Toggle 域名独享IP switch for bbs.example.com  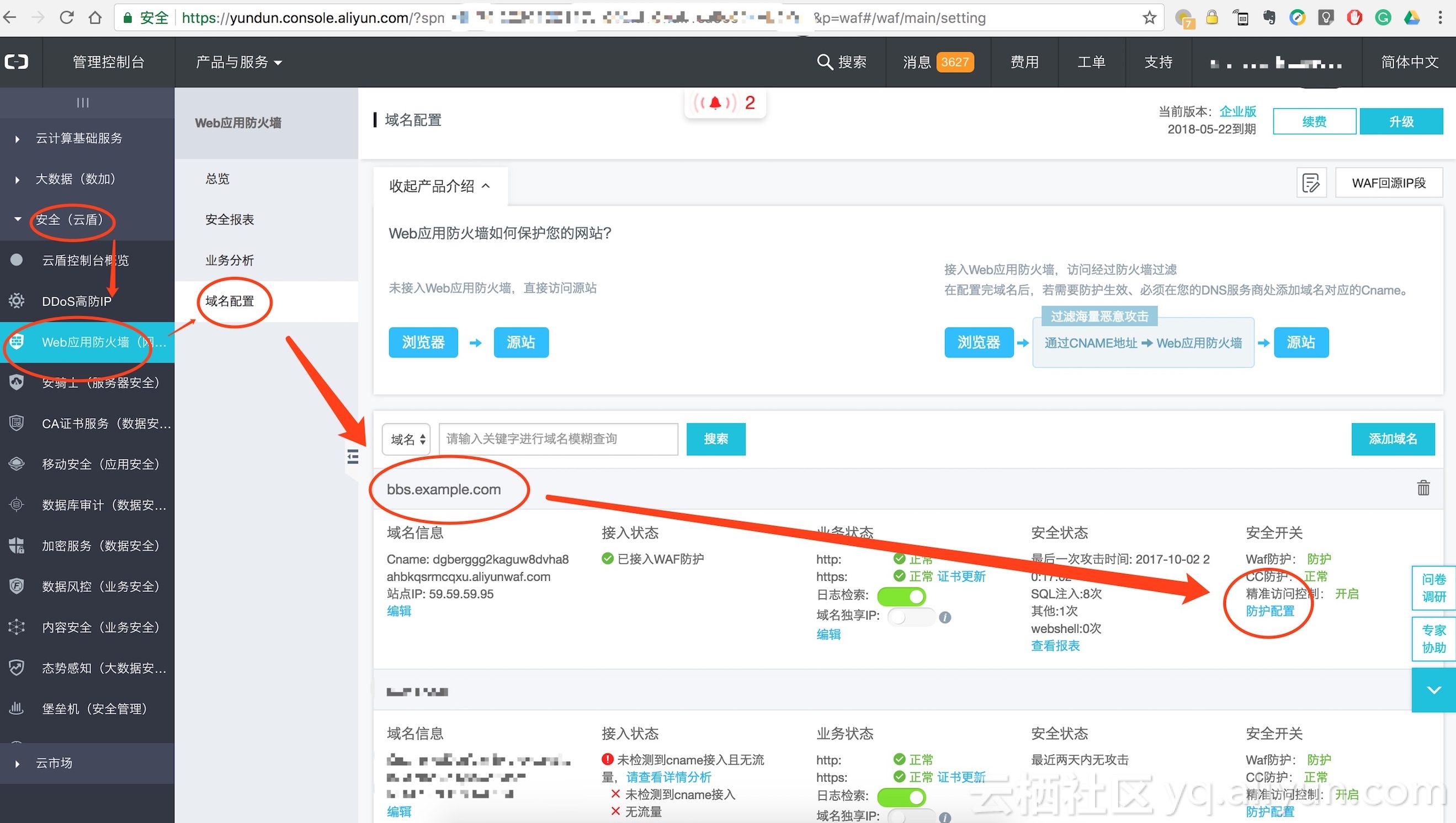[910, 617]
